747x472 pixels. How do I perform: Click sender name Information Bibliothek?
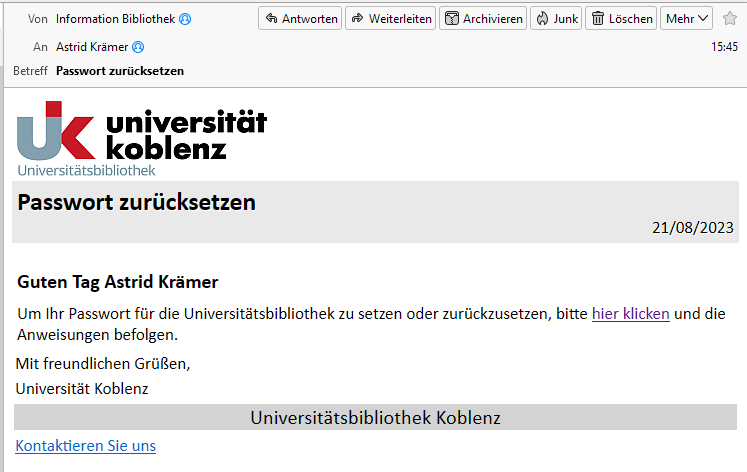pyautogui.click(x=115, y=19)
